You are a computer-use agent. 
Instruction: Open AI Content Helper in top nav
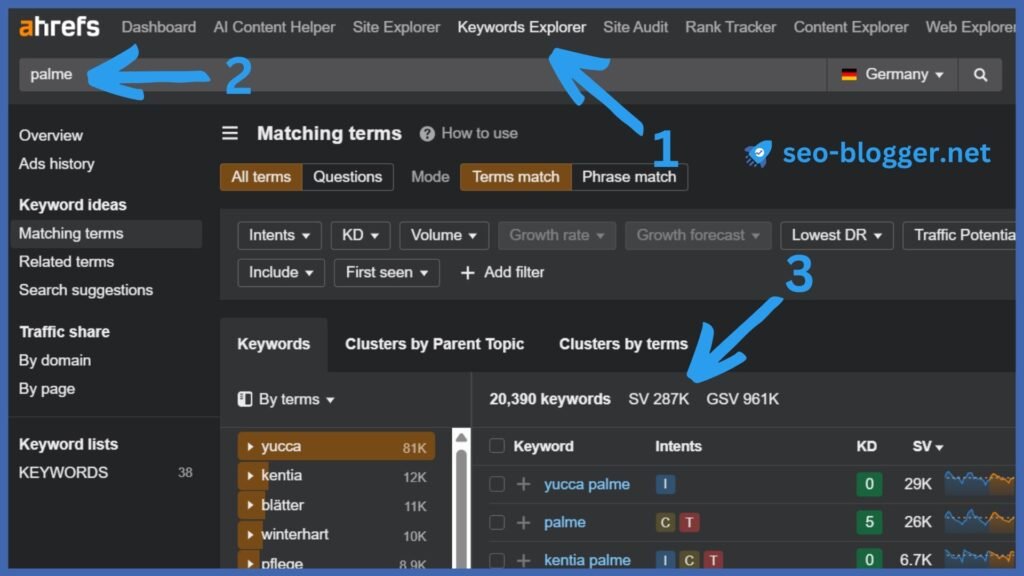coord(274,27)
